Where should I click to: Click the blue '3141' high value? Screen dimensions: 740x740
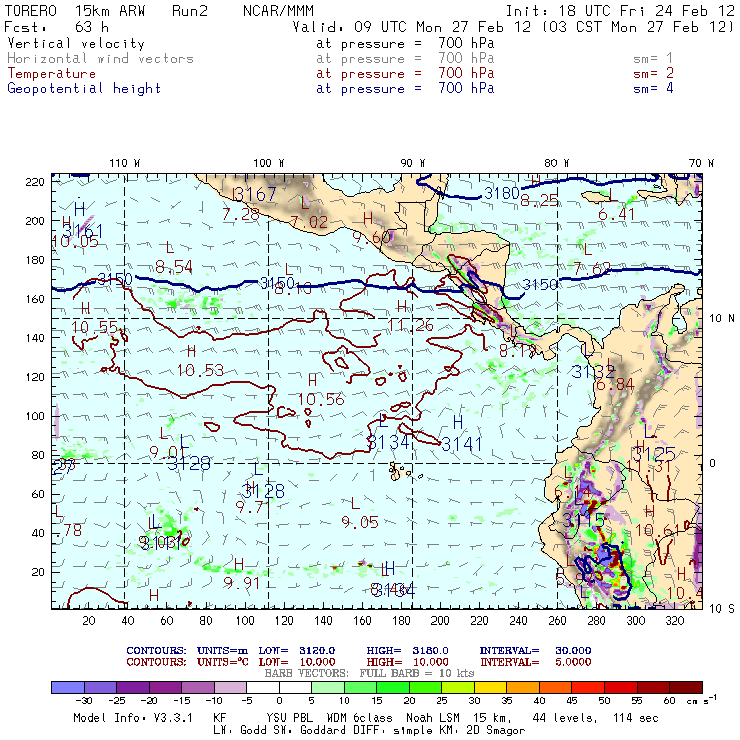click(x=462, y=444)
